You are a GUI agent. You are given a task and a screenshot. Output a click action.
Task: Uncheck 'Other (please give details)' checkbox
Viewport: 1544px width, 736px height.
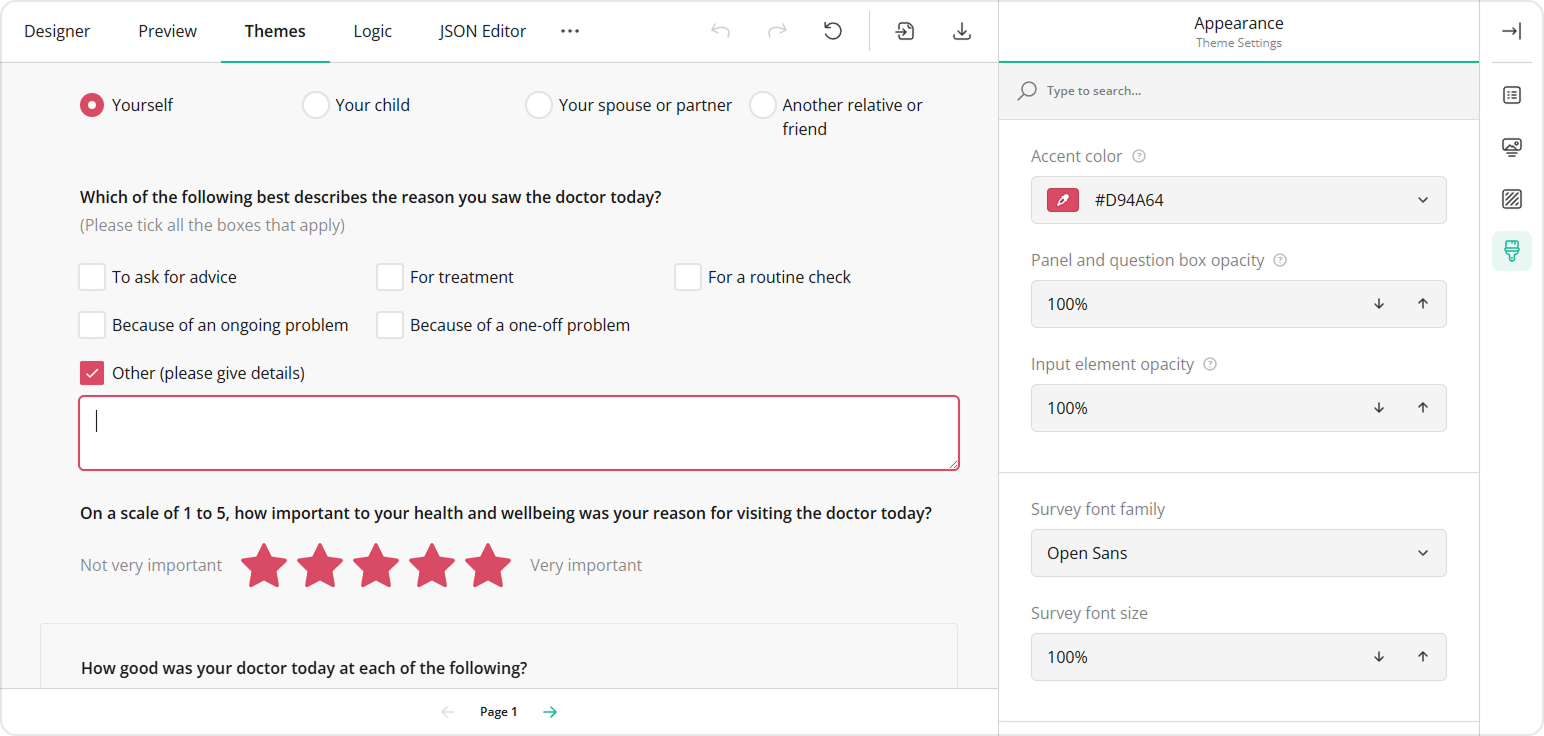coord(92,373)
